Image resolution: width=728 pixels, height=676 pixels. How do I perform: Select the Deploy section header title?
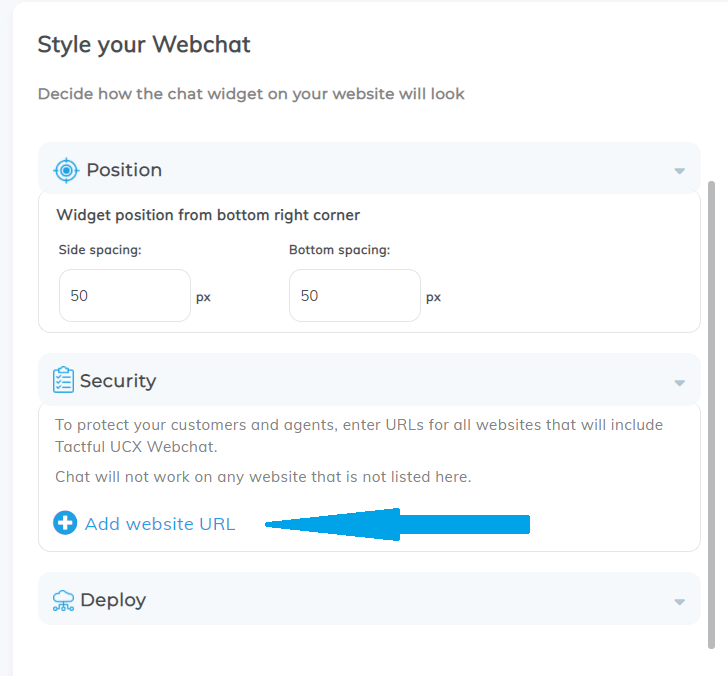pos(113,600)
